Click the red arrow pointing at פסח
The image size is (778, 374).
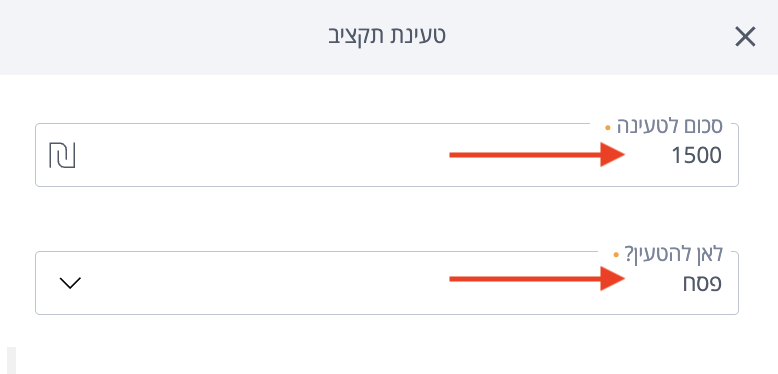point(537,279)
